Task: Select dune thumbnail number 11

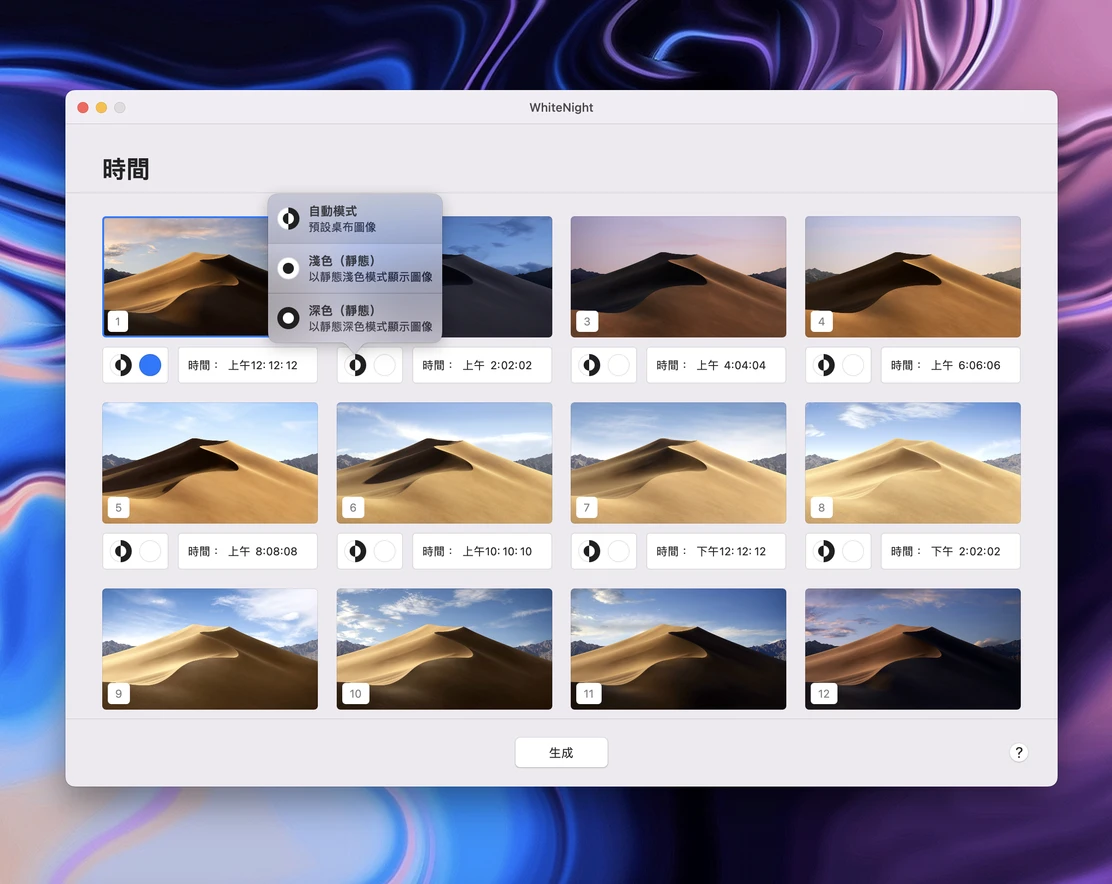Action: [678, 649]
